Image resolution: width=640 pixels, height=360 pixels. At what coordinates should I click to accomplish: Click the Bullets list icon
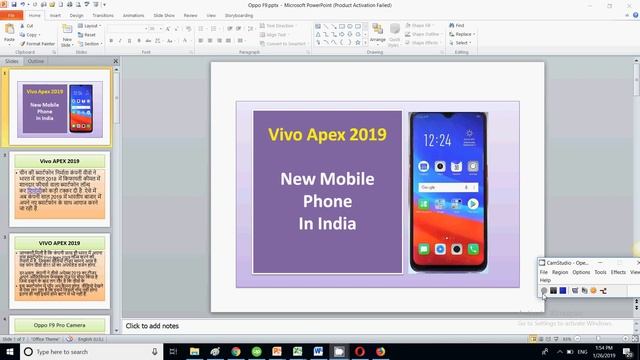201,29
